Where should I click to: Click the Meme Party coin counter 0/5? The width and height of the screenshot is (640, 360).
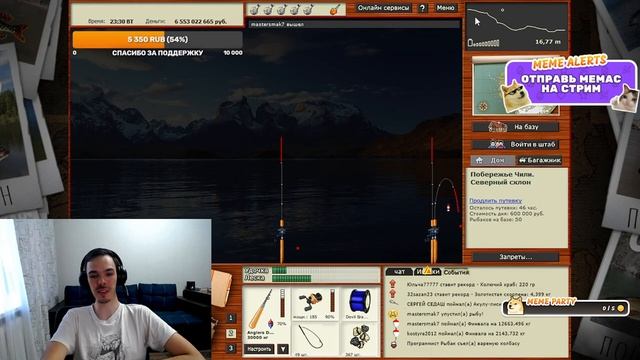coord(613,308)
